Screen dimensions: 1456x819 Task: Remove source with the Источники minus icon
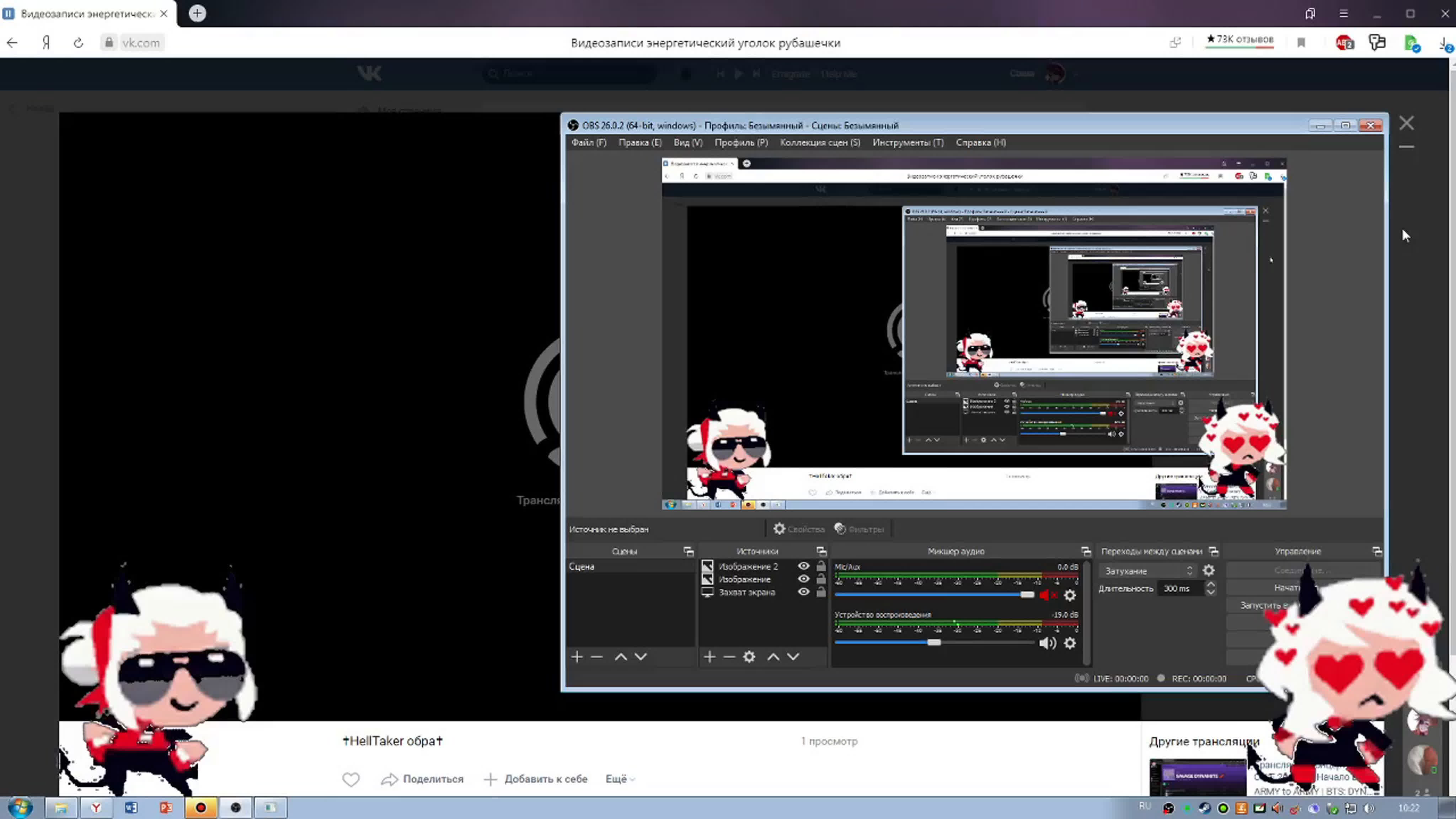pos(729,657)
